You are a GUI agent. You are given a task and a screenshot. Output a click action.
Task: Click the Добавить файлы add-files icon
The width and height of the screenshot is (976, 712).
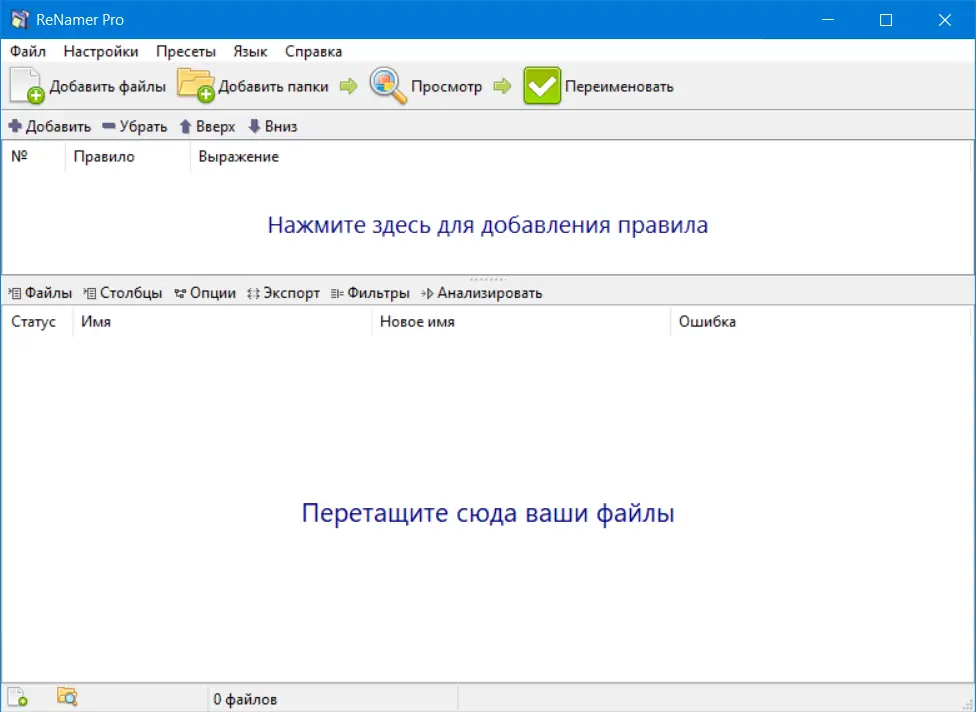(x=27, y=86)
